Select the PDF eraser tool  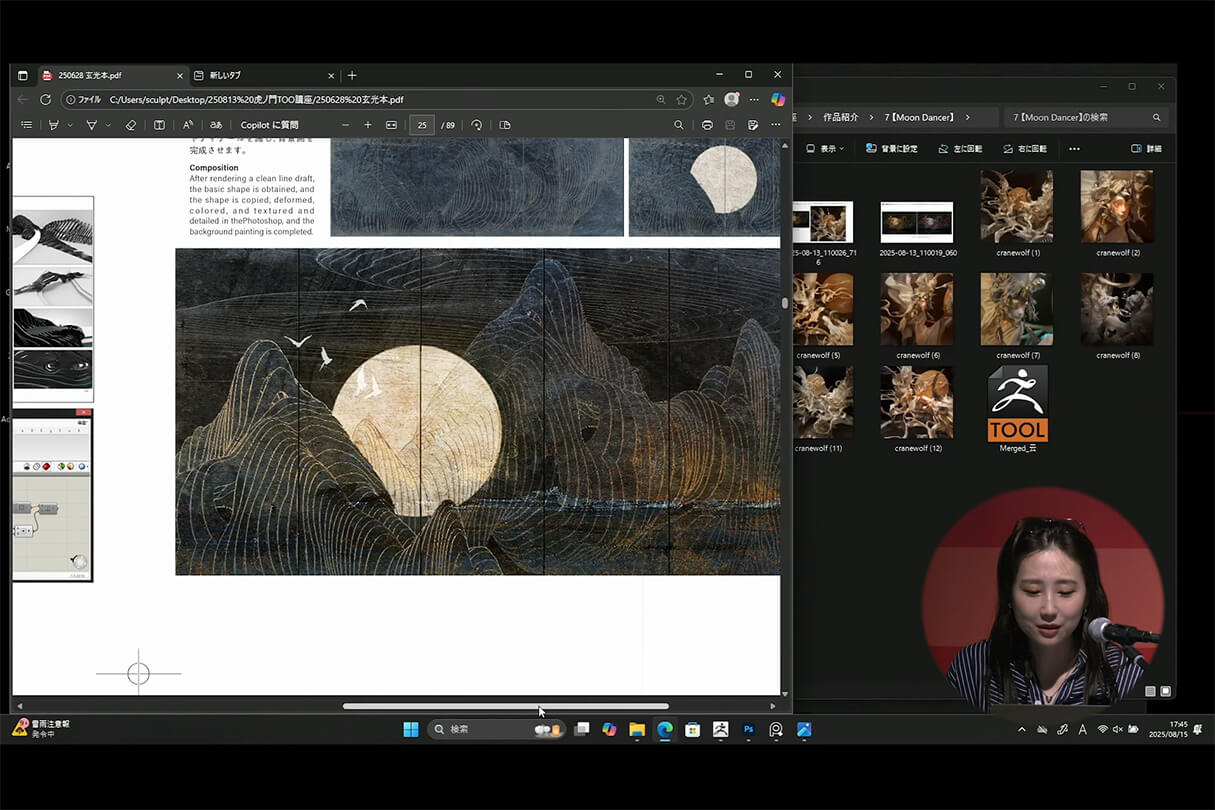click(130, 125)
